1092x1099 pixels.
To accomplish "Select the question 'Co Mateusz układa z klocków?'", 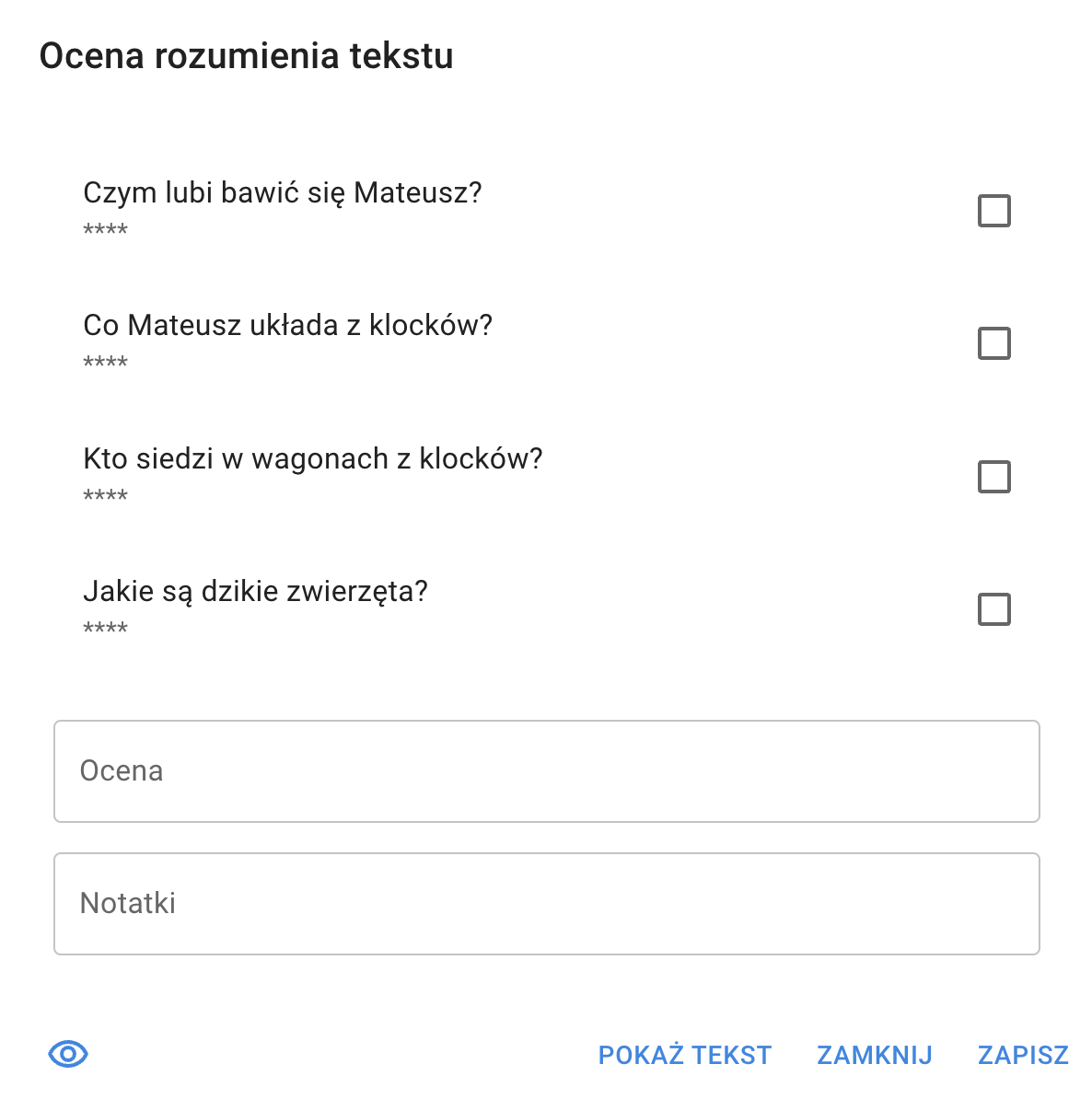I will tap(288, 325).
